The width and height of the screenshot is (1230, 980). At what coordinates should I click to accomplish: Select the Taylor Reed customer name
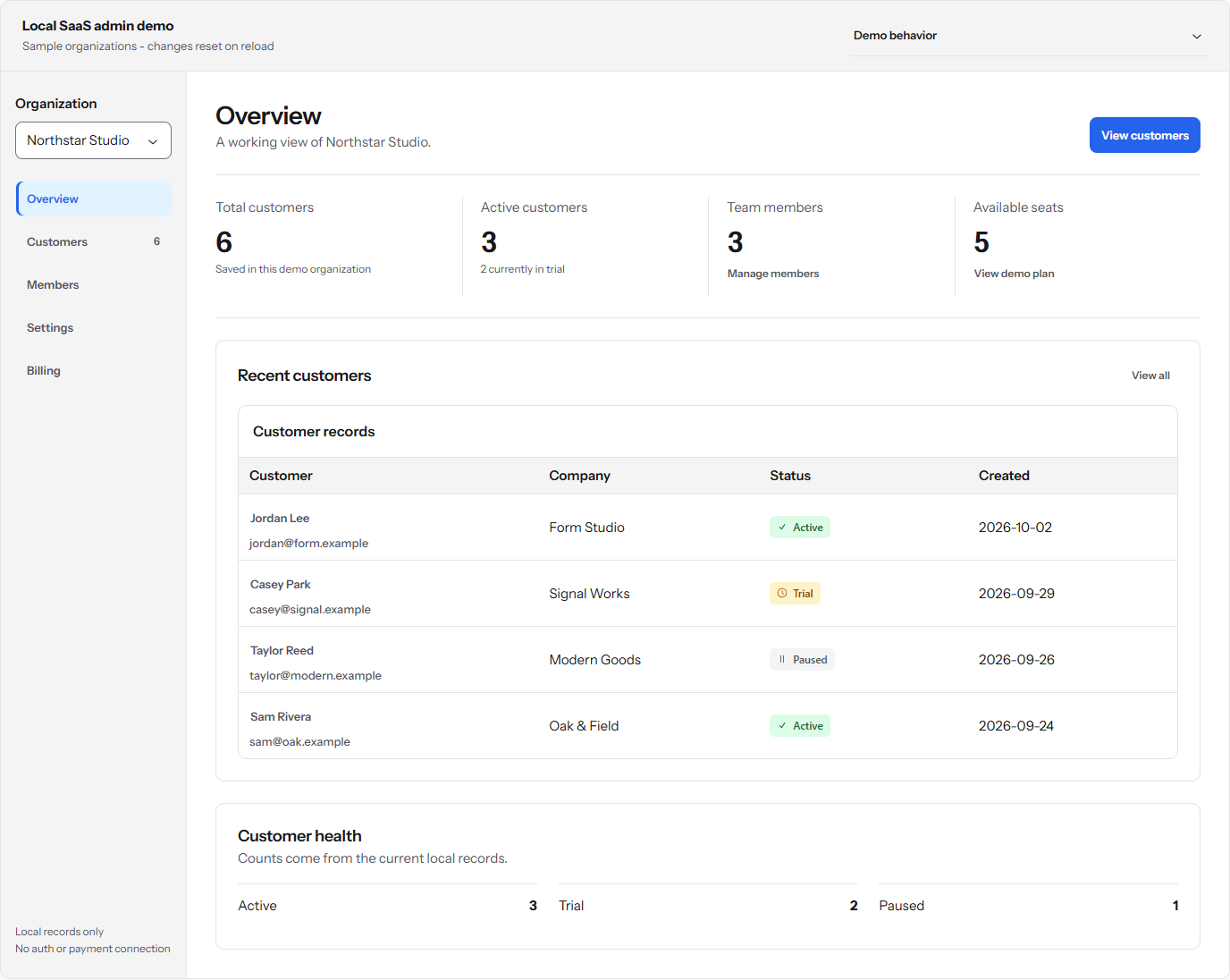pyautogui.click(x=282, y=651)
